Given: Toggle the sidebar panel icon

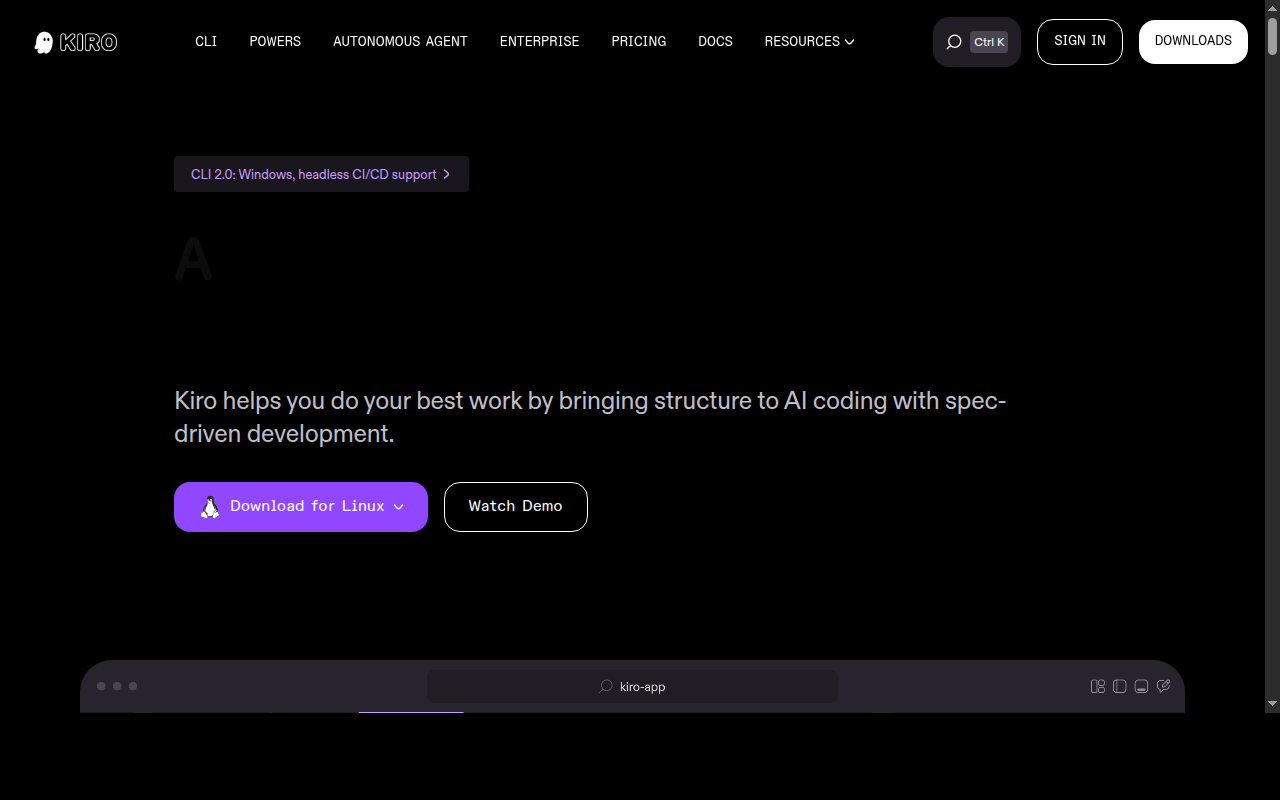Looking at the screenshot, I should (x=1120, y=686).
